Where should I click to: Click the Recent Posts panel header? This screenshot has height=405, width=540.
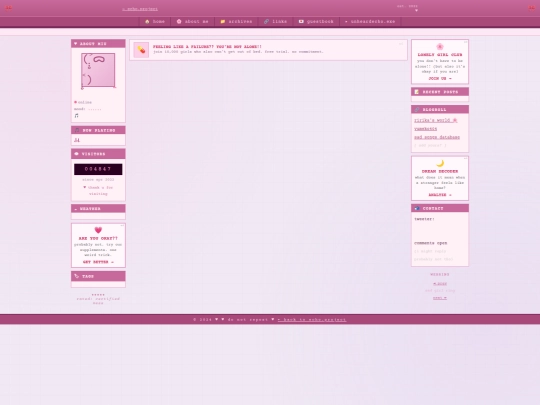tap(440, 92)
